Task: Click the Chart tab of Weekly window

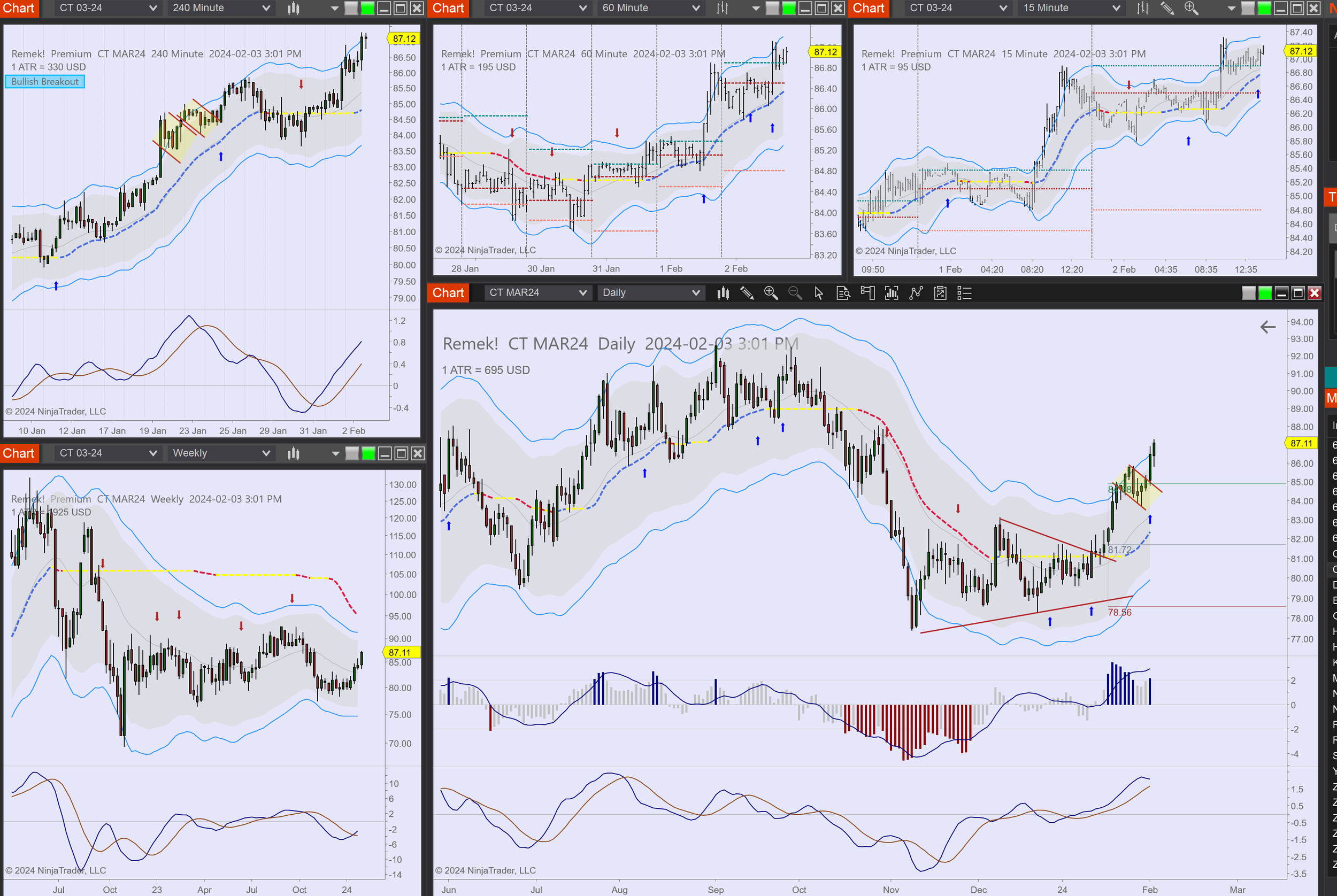Action: point(19,453)
